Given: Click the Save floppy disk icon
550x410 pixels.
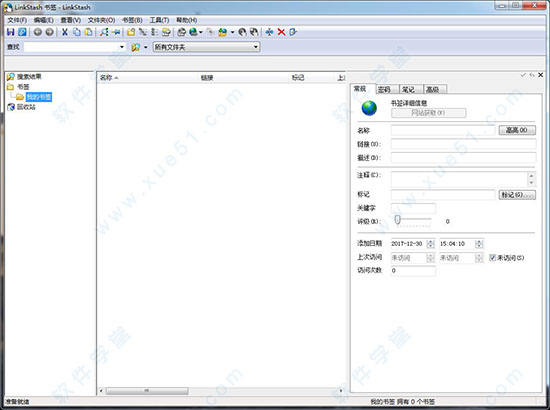Looking at the screenshot, I should [x=11, y=32].
